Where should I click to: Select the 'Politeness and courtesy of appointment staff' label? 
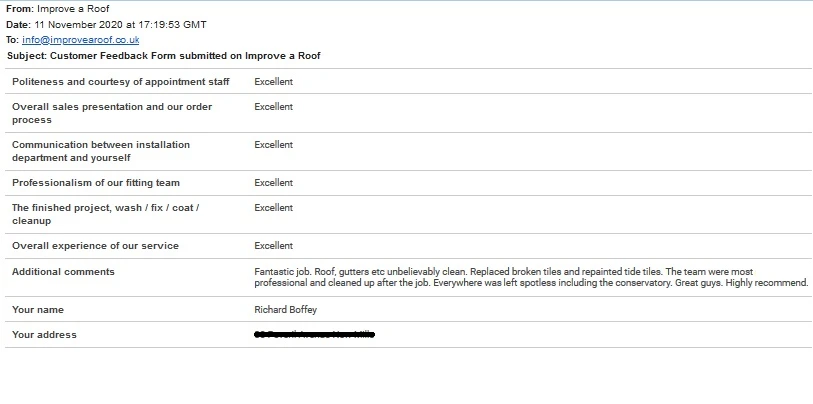[119, 81]
